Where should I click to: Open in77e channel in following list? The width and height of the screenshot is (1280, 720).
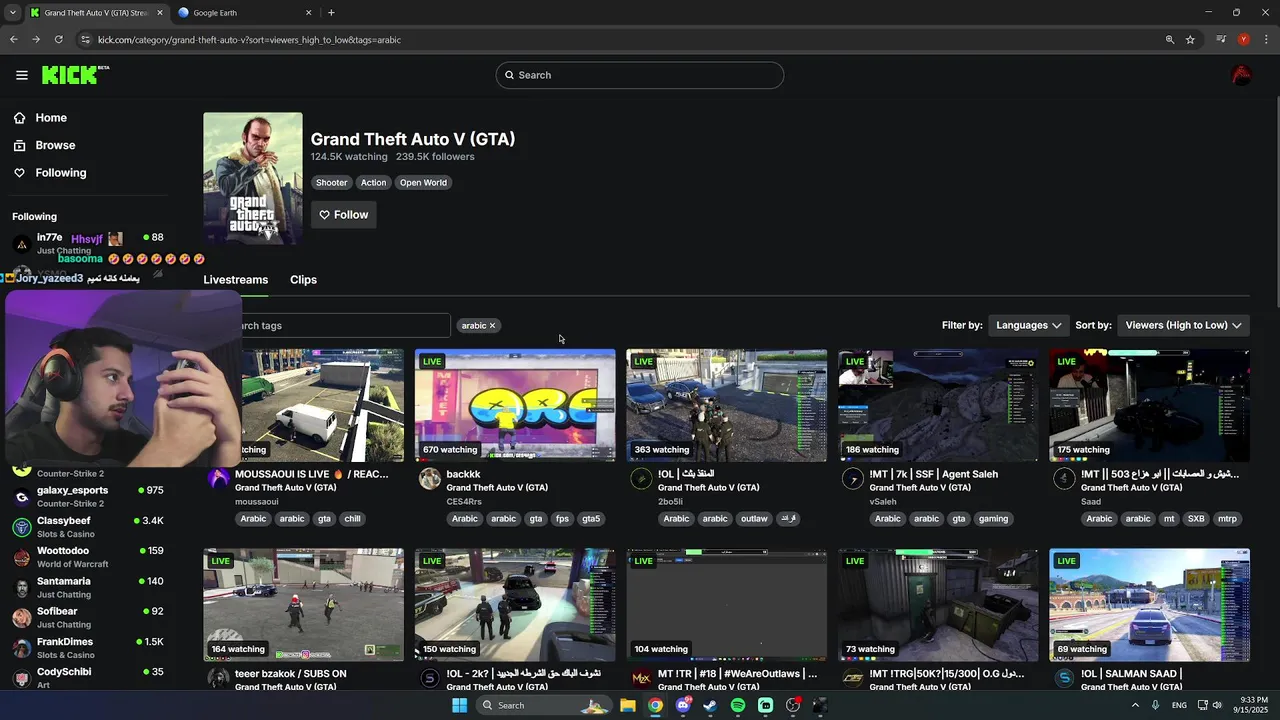coord(88,242)
